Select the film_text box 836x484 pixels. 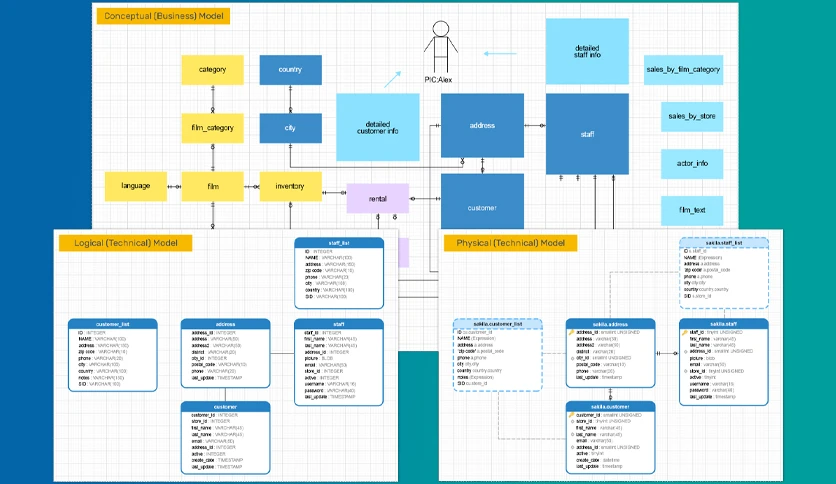click(692, 211)
